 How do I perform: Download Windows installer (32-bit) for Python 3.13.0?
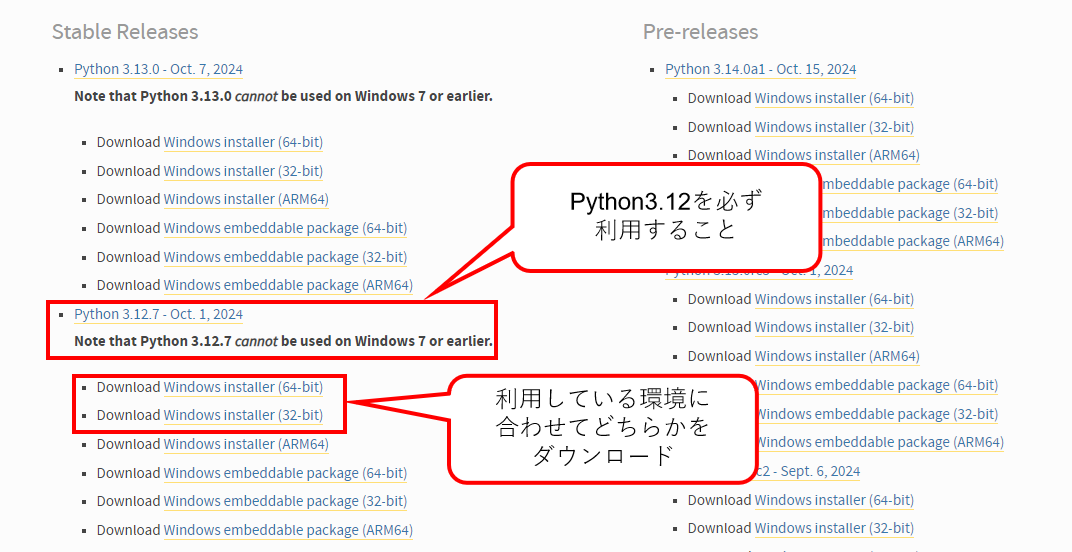243,171
